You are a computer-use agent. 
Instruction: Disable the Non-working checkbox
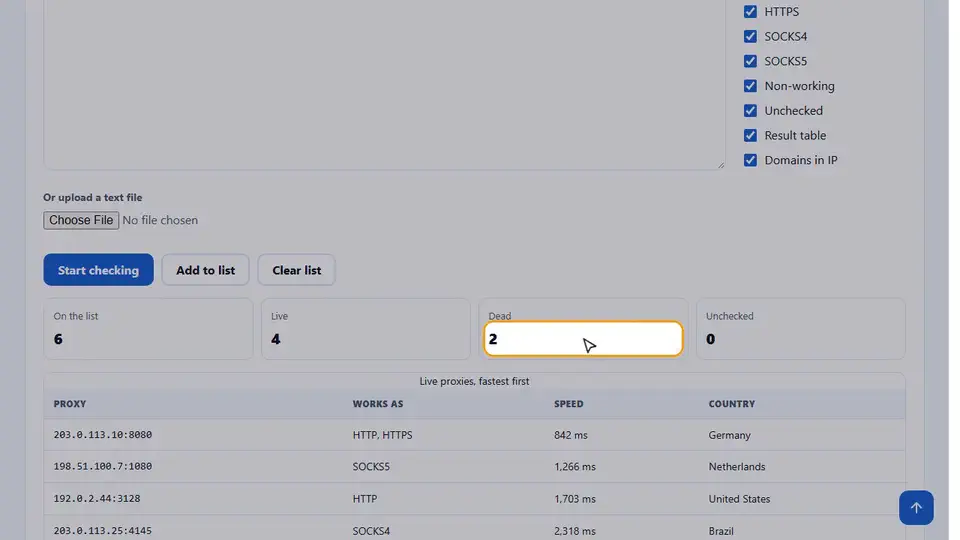pos(750,86)
